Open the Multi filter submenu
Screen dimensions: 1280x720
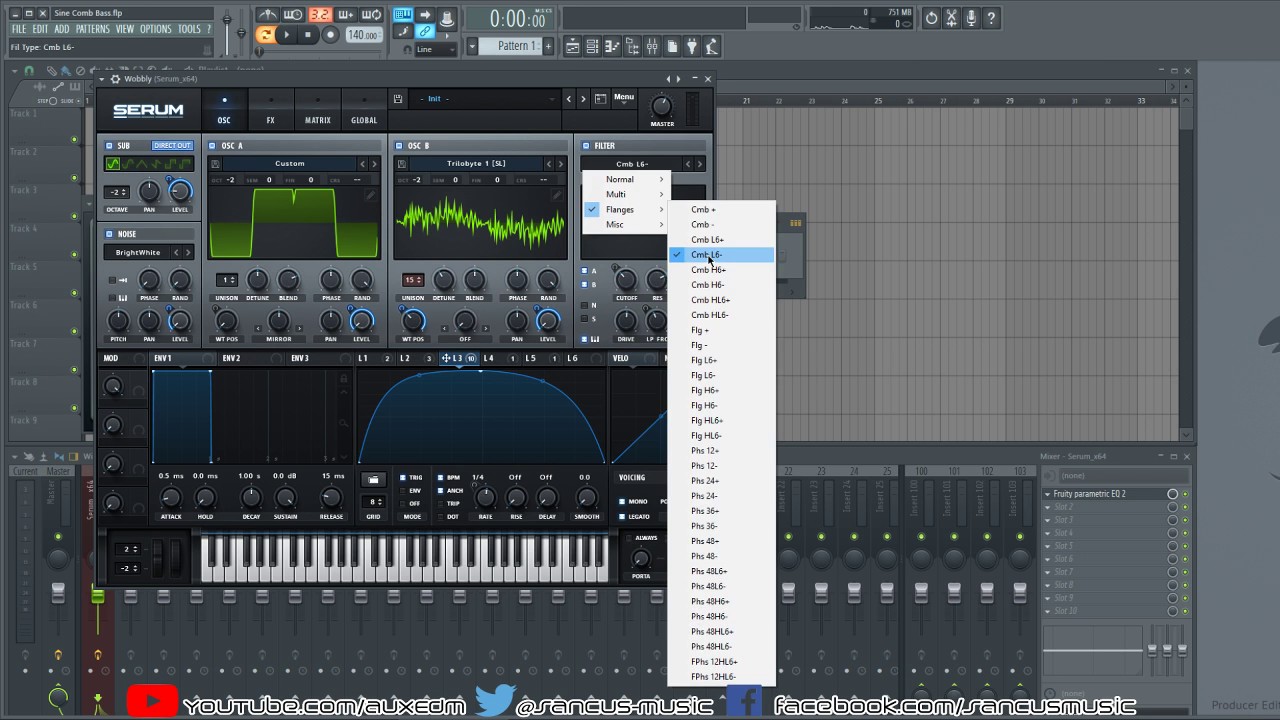625,194
